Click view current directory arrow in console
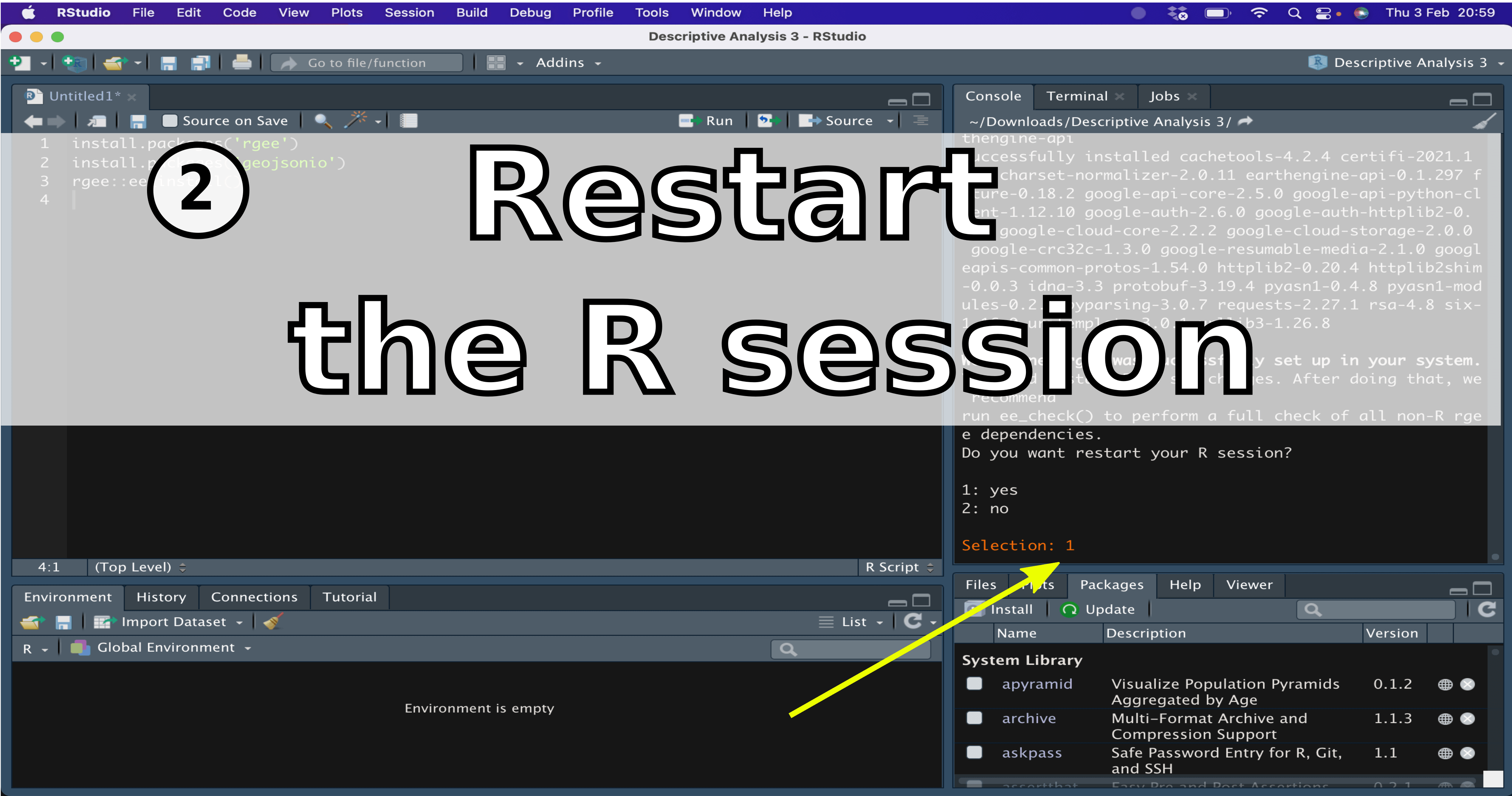The width and height of the screenshot is (1512, 796). pyautogui.click(x=1245, y=121)
